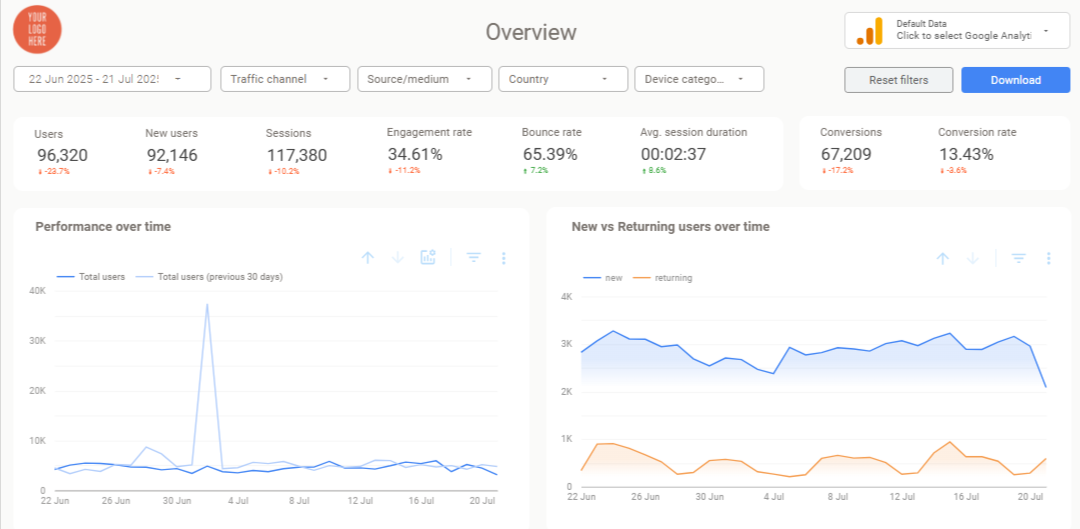Screen dimensions: 1080x529
Task: Click the -17.2% change under Conversions
Action: pos(838,170)
